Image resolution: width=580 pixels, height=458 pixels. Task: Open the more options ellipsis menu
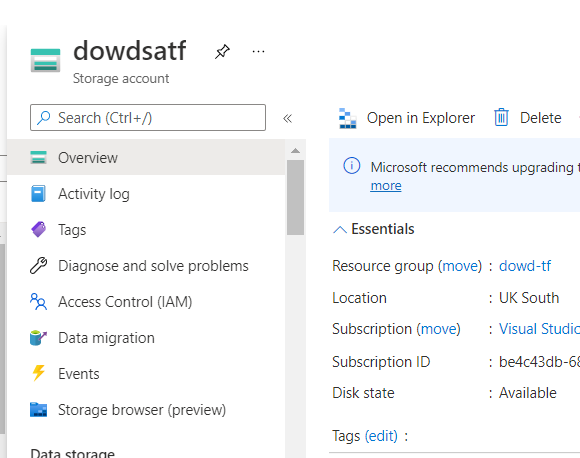coord(258,51)
